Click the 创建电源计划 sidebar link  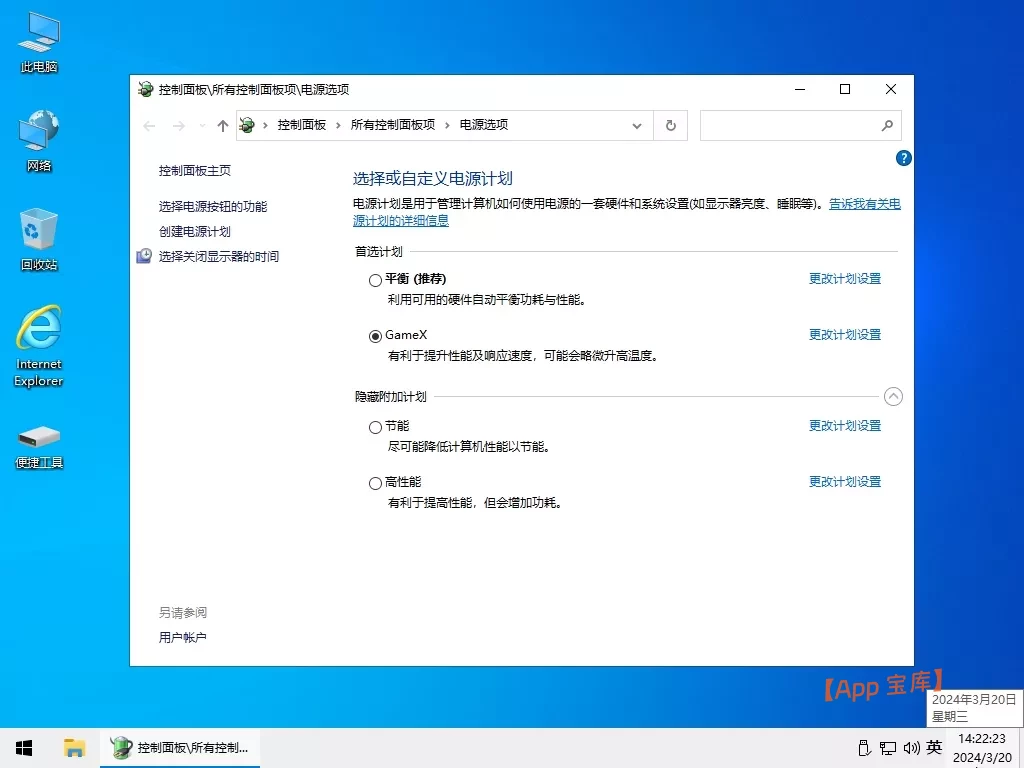click(193, 231)
